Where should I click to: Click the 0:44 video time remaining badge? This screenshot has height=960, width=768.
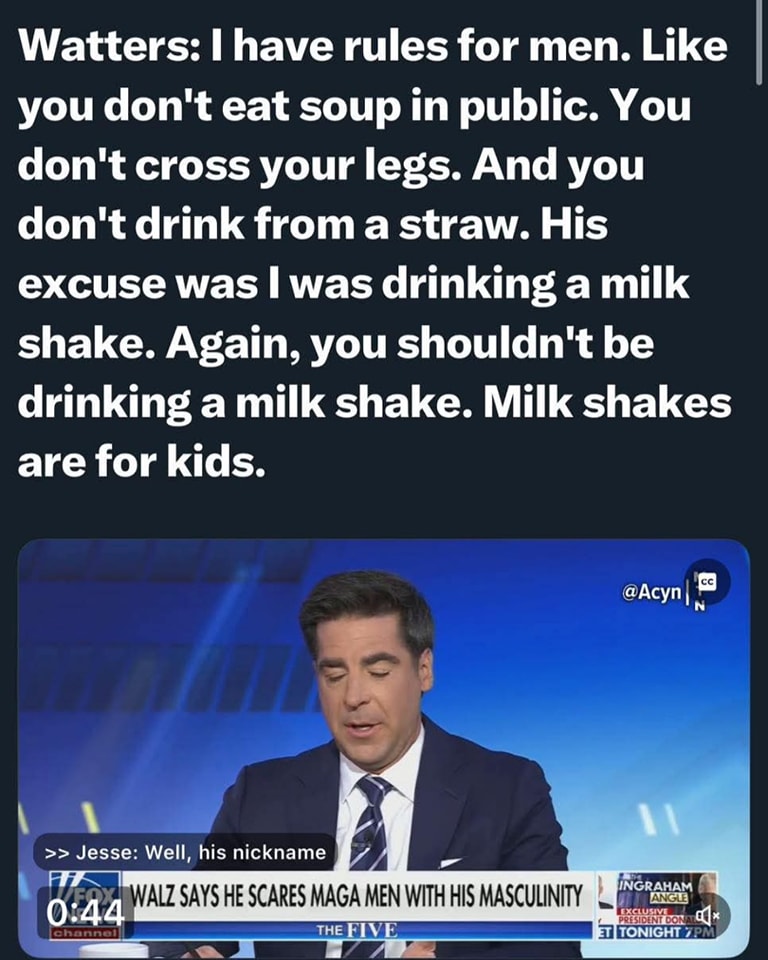click(86, 915)
